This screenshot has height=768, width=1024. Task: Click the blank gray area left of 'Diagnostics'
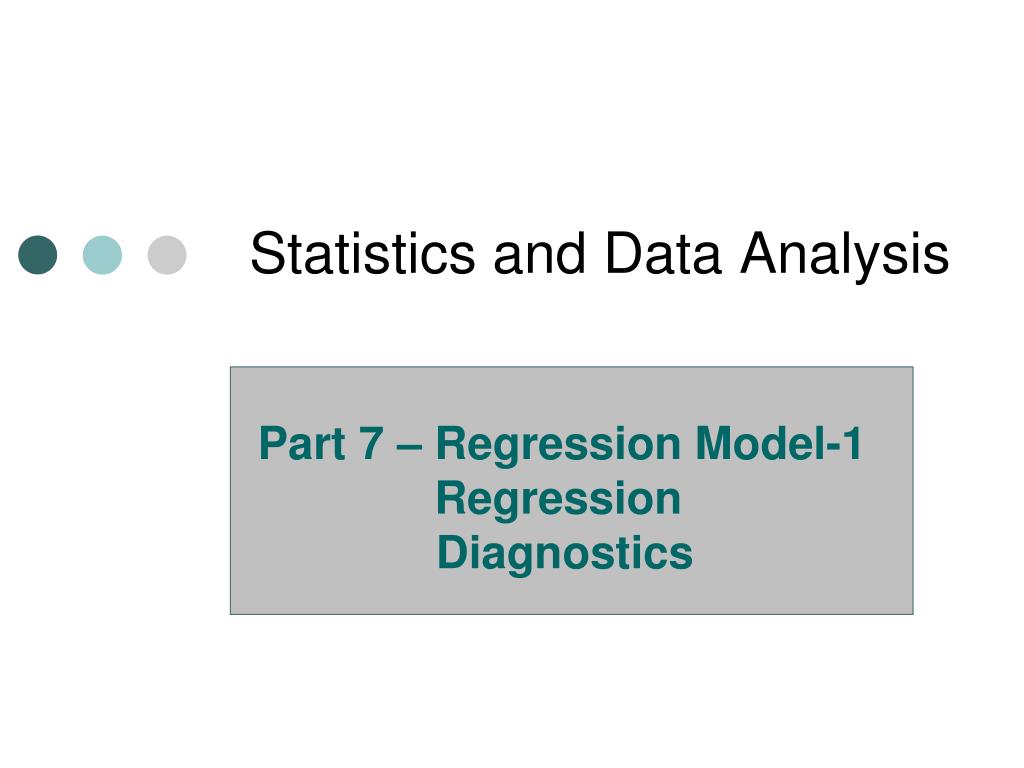333,554
